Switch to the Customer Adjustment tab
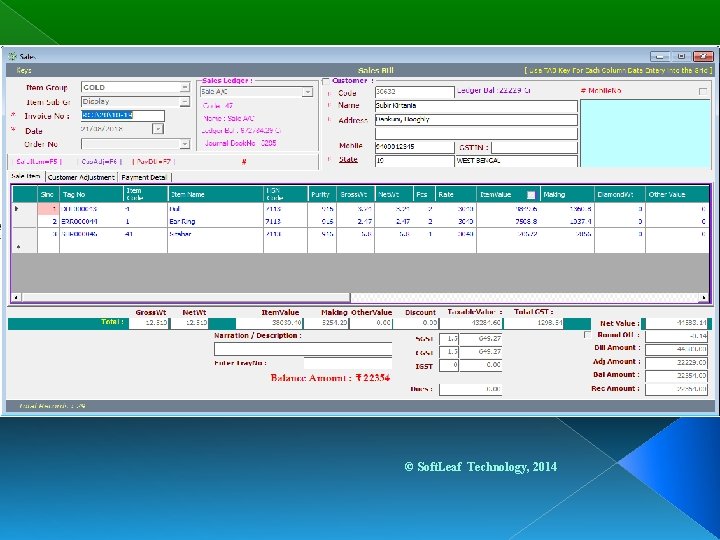The width and height of the screenshot is (720, 540). [x=81, y=177]
